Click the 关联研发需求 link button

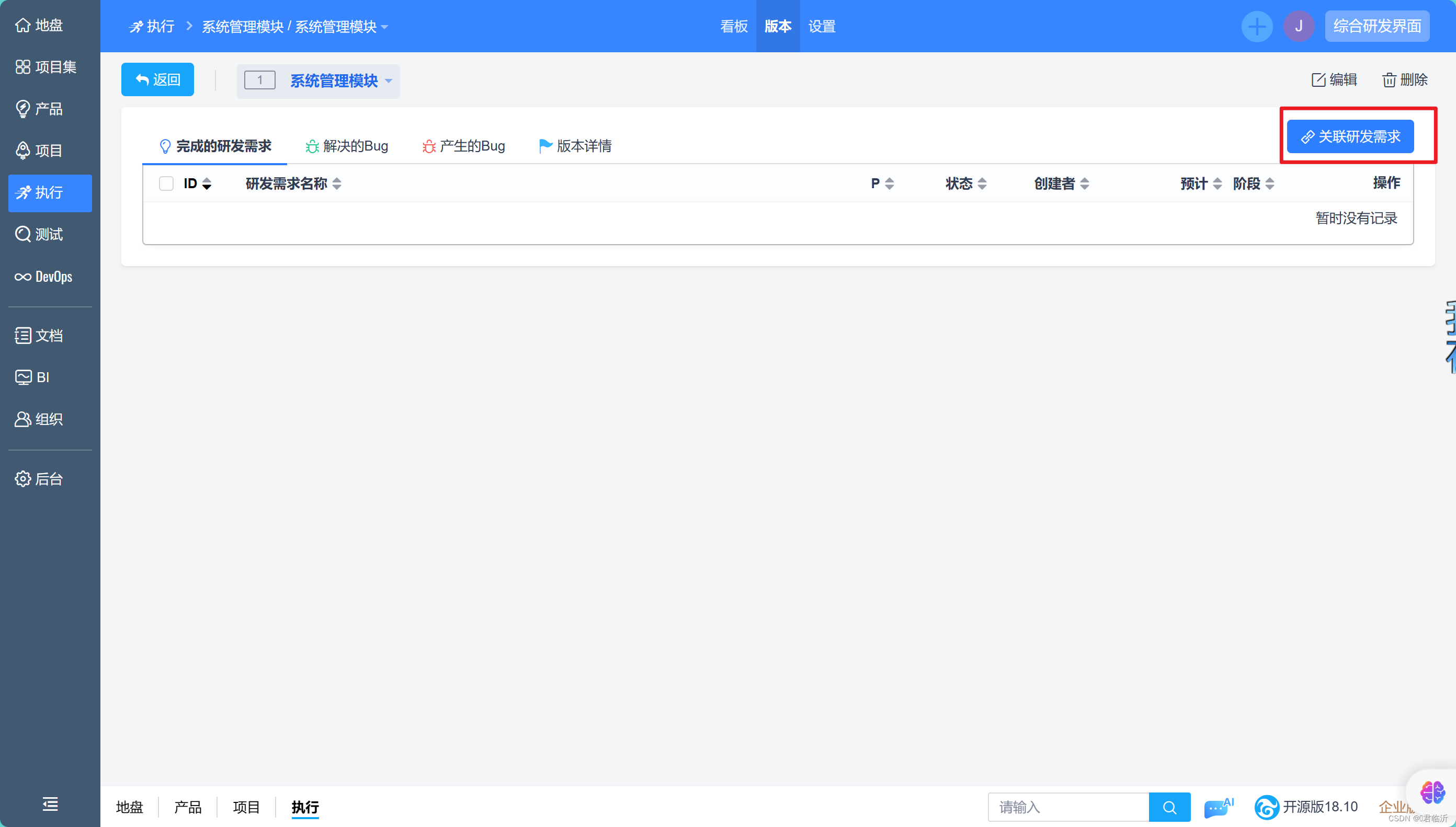(x=1350, y=136)
